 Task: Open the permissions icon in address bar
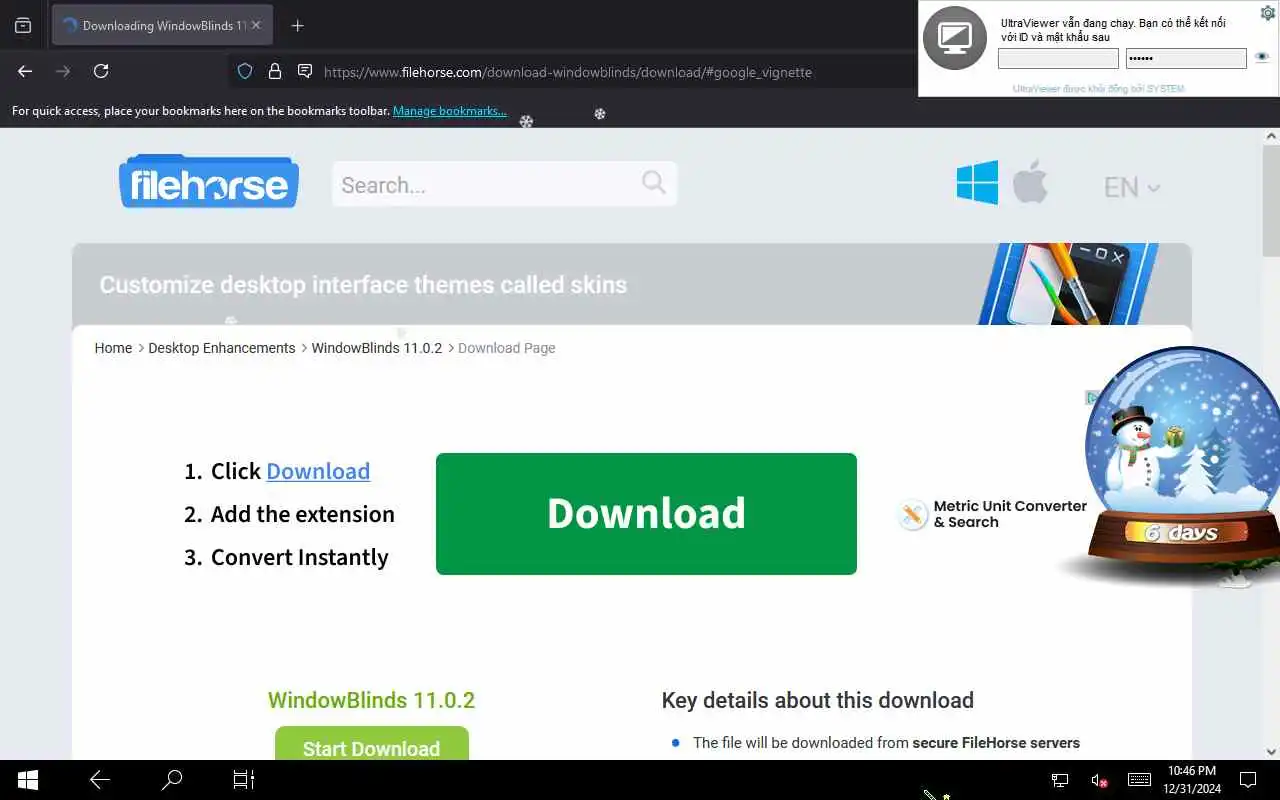point(305,71)
